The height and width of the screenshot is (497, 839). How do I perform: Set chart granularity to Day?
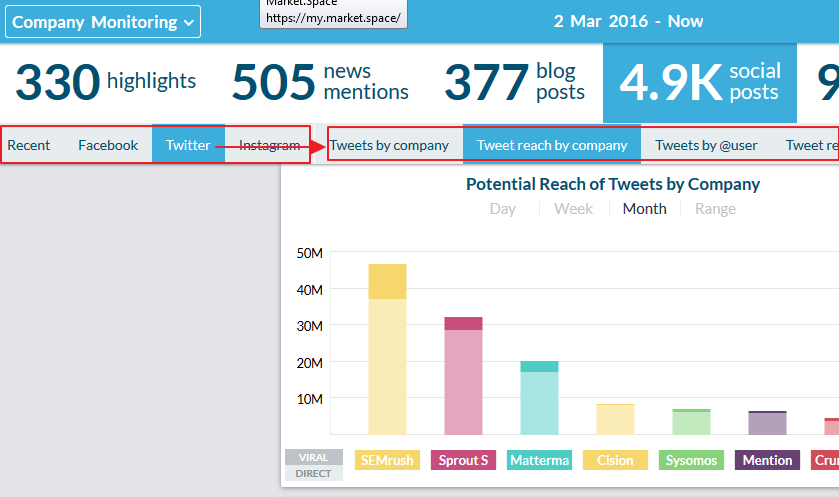[x=502, y=209]
